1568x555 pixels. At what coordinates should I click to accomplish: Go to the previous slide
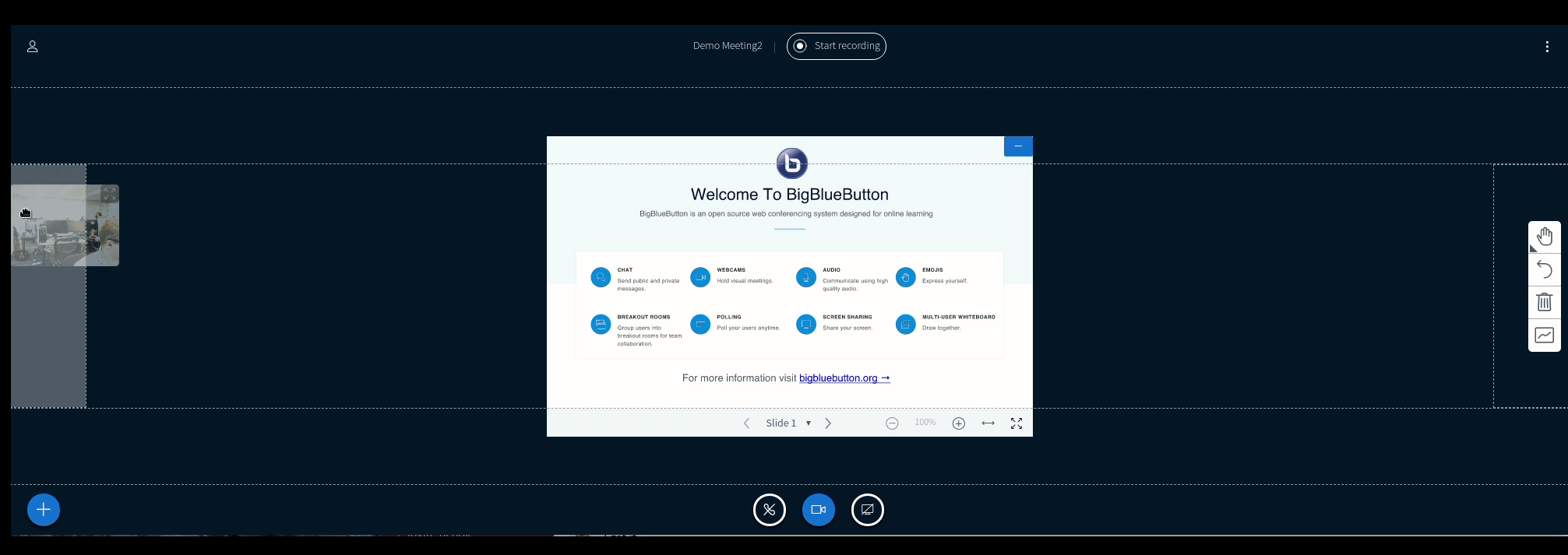click(x=746, y=423)
